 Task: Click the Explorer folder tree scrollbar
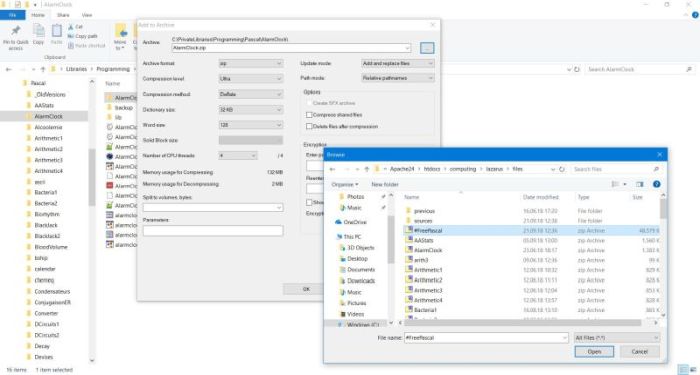[92, 176]
